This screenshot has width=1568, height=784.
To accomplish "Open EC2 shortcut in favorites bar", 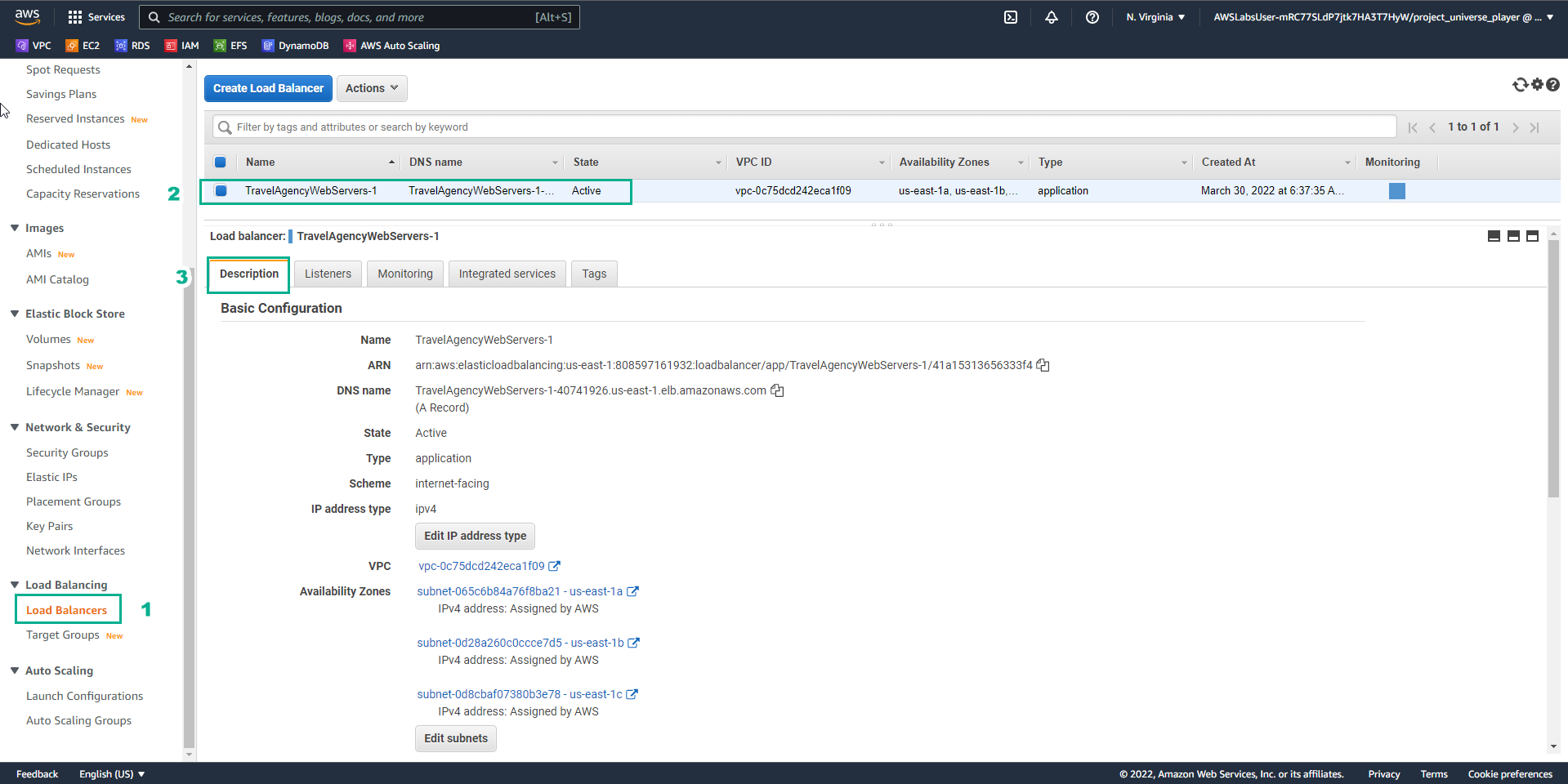I will coord(83,46).
